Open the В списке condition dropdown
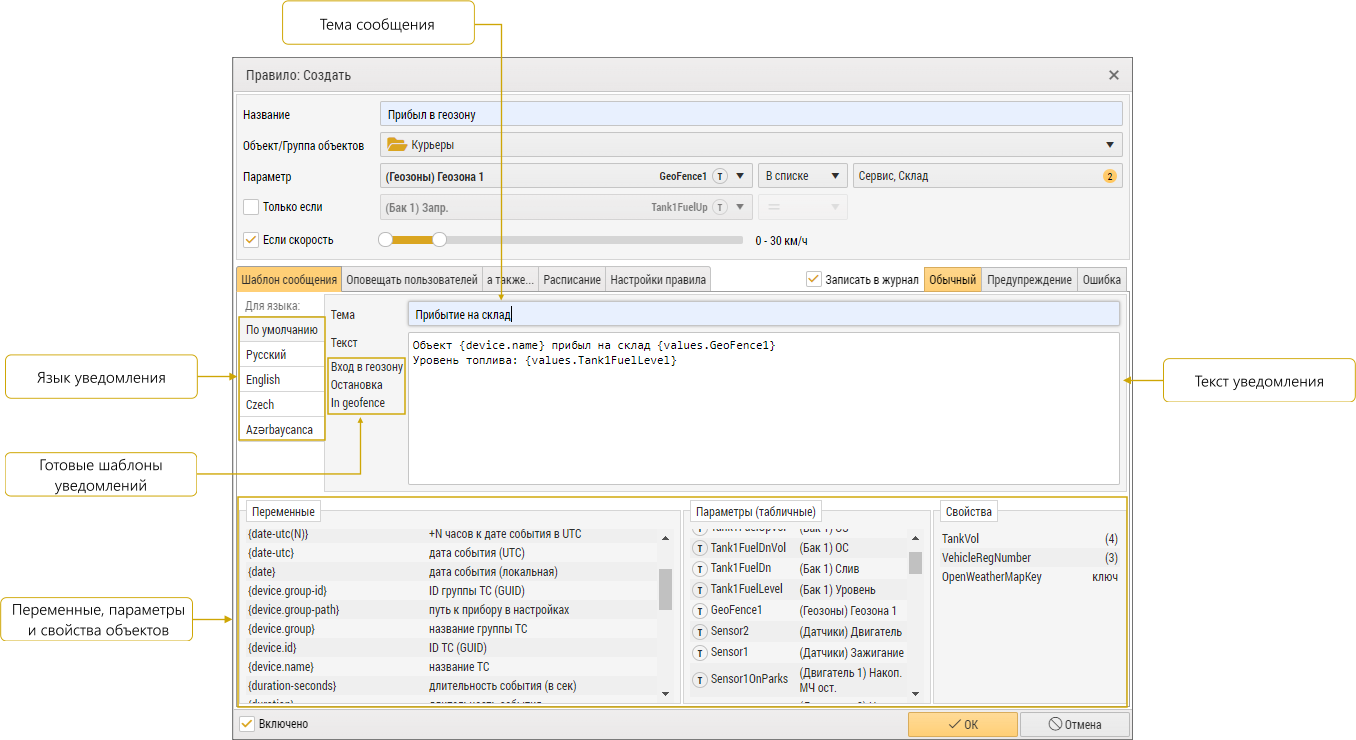The image size is (1356, 740). pyautogui.click(x=803, y=176)
